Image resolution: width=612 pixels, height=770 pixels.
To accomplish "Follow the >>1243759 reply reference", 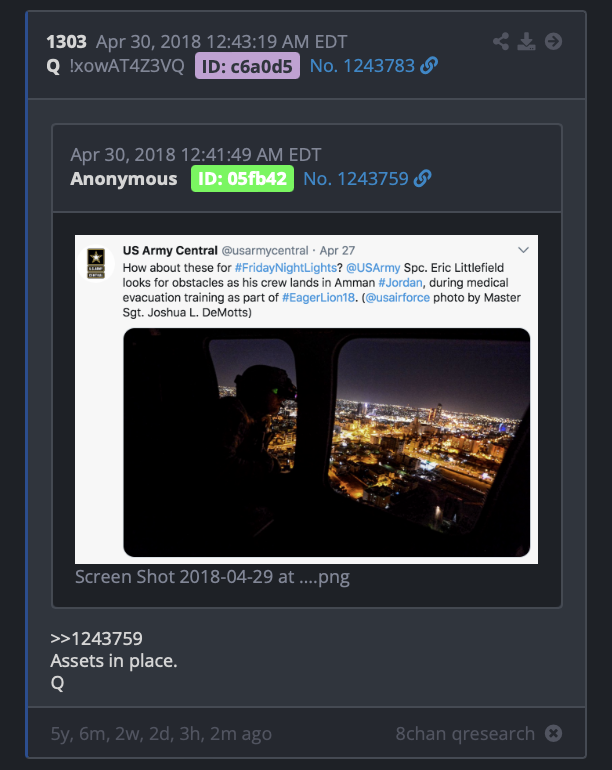I will coord(96,639).
